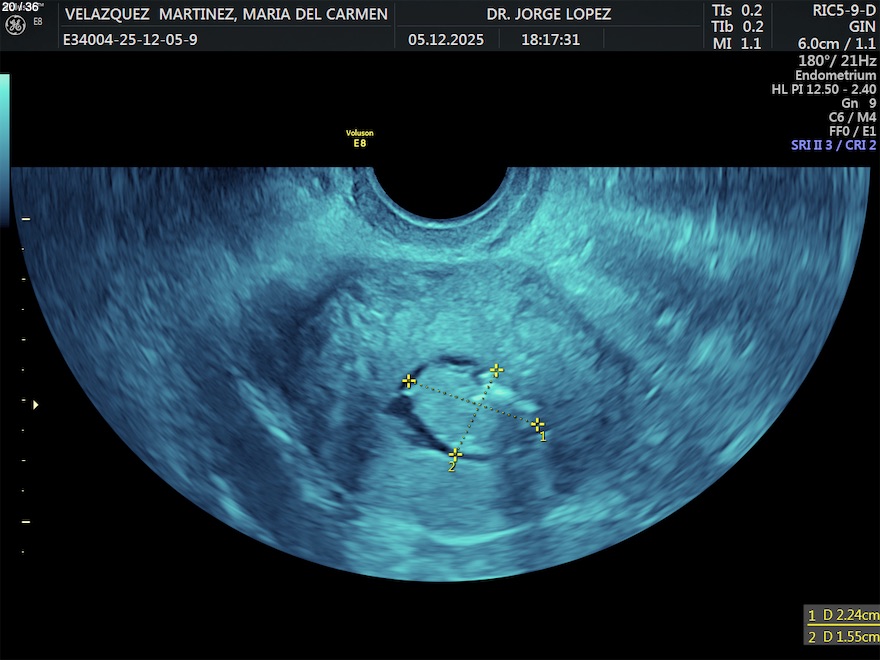Click the yellow focal zone arrow marker
The height and width of the screenshot is (660, 880).
37,405
